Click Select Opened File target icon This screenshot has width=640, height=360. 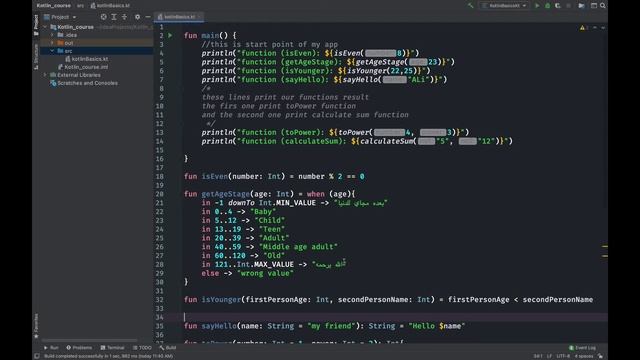[104, 17]
